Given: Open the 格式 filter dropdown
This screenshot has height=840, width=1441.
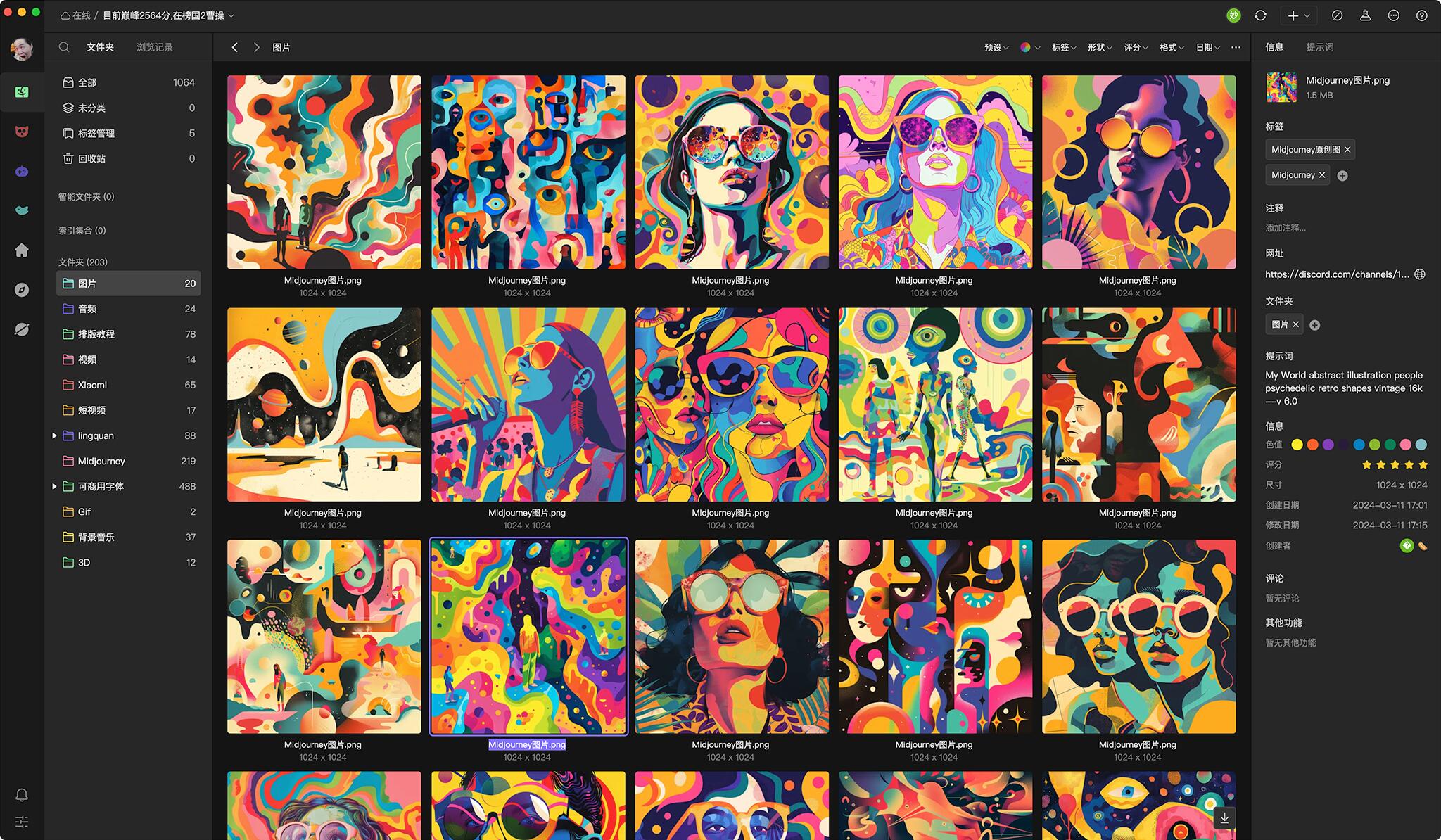Looking at the screenshot, I should [x=1172, y=47].
